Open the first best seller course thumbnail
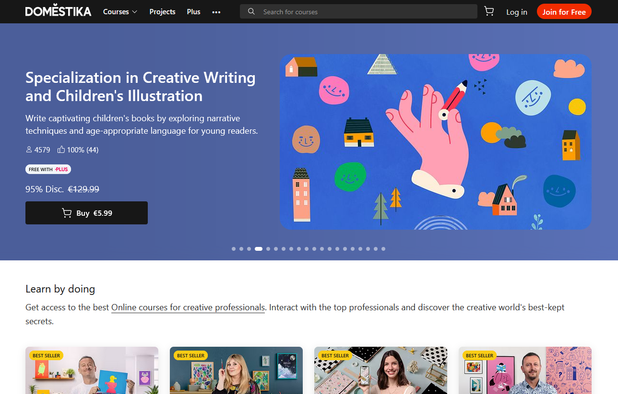618x394 pixels. point(92,370)
